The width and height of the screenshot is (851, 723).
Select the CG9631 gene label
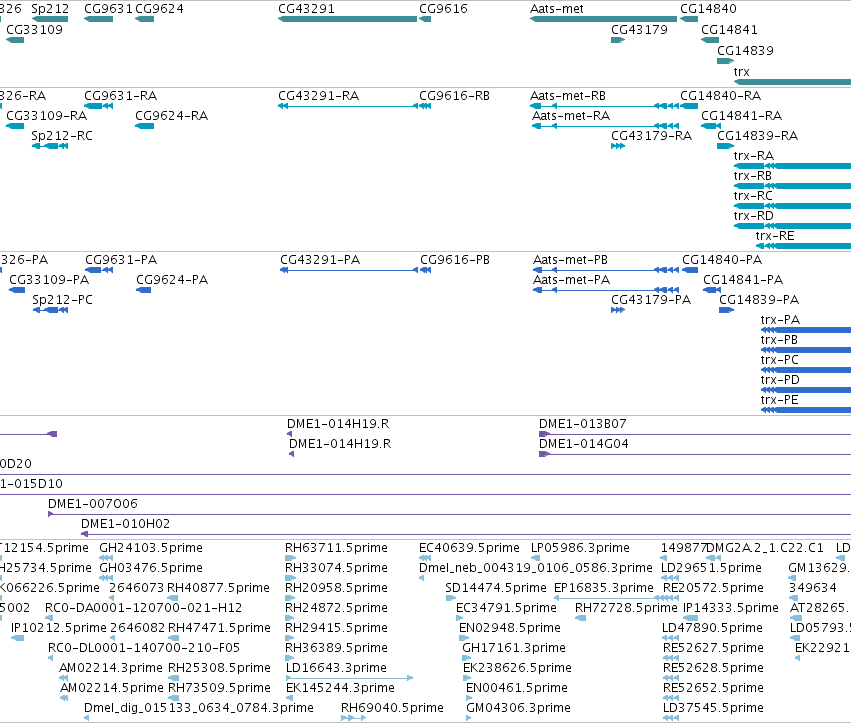[x=109, y=9]
